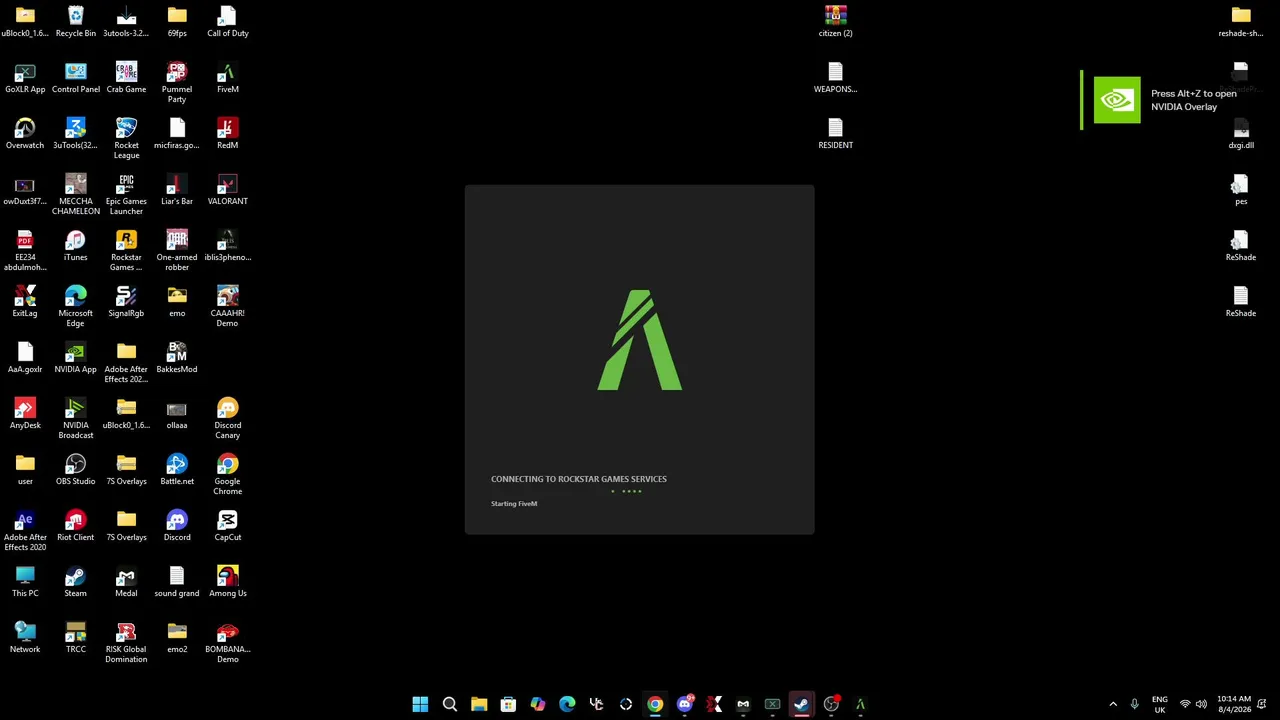Click the ExitLag desktop icon
The image size is (1280, 720).
coord(25,301)
